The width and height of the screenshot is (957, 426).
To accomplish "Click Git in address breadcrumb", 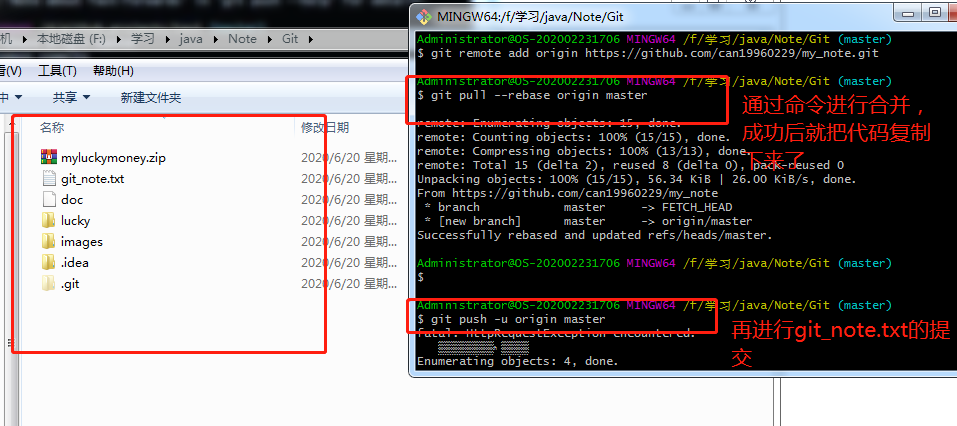I will (290, 39).
